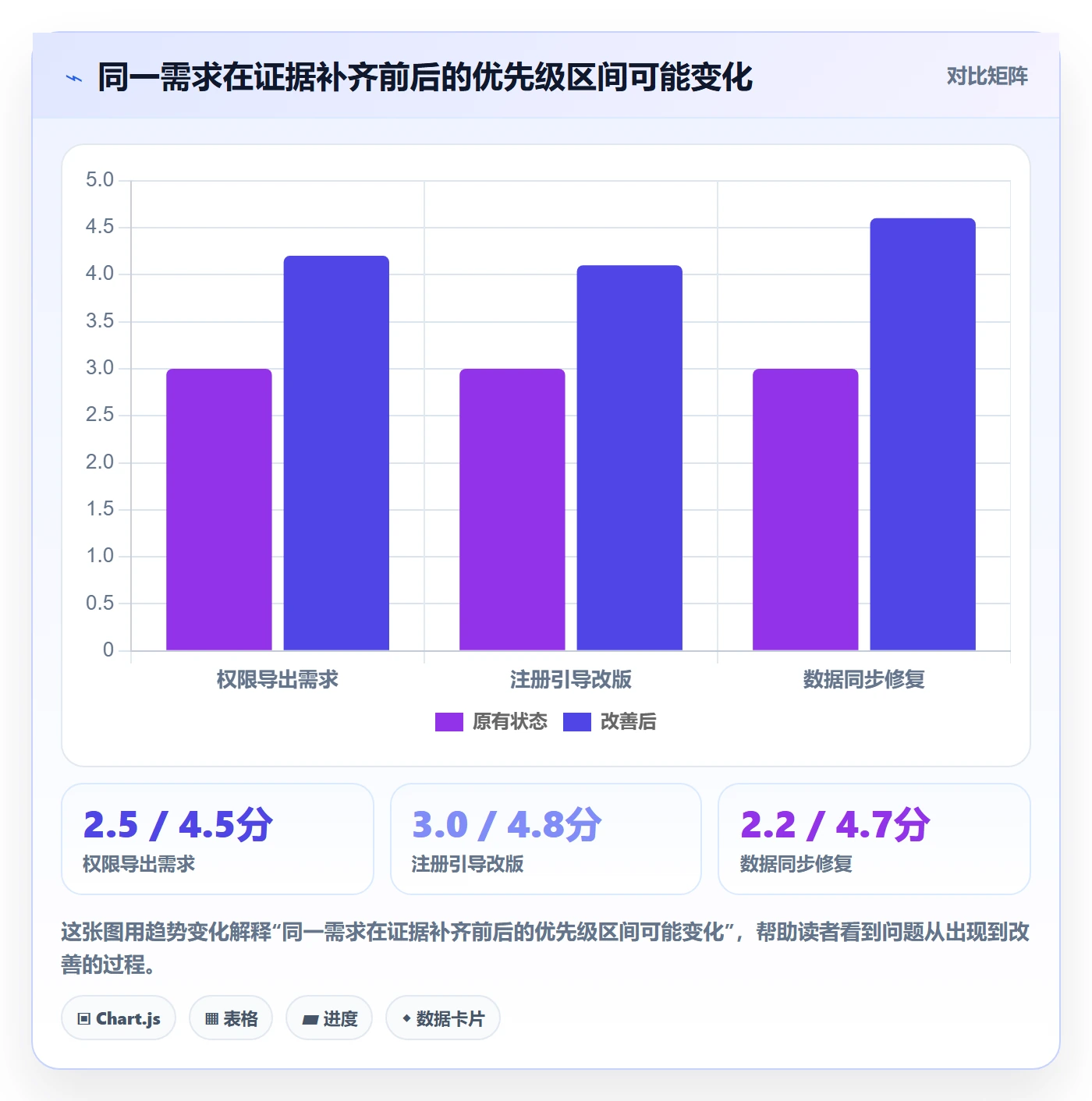Select the 数据卡片 tag chip
The image size is (1092, 1101).
coord(443,1018)
